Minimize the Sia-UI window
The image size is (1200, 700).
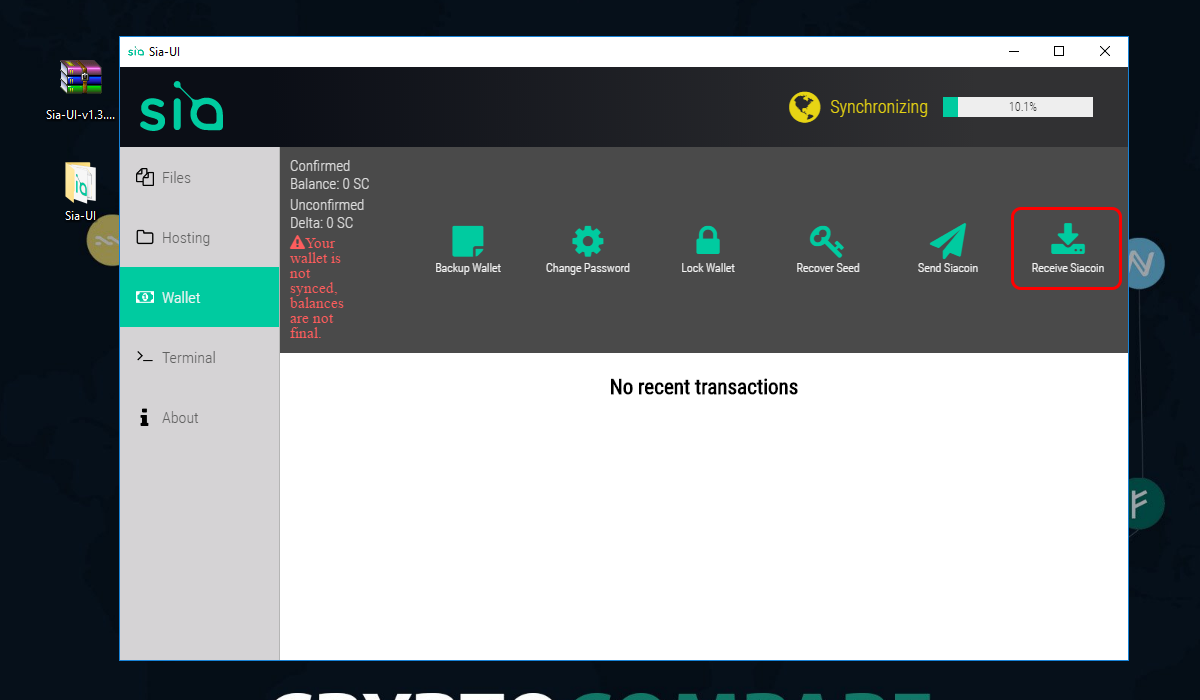tap(1013, 51)
